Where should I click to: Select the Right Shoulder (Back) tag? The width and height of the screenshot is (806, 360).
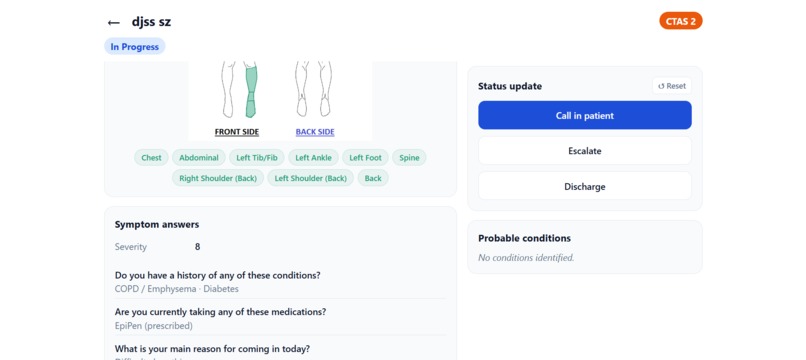(218, 178)
